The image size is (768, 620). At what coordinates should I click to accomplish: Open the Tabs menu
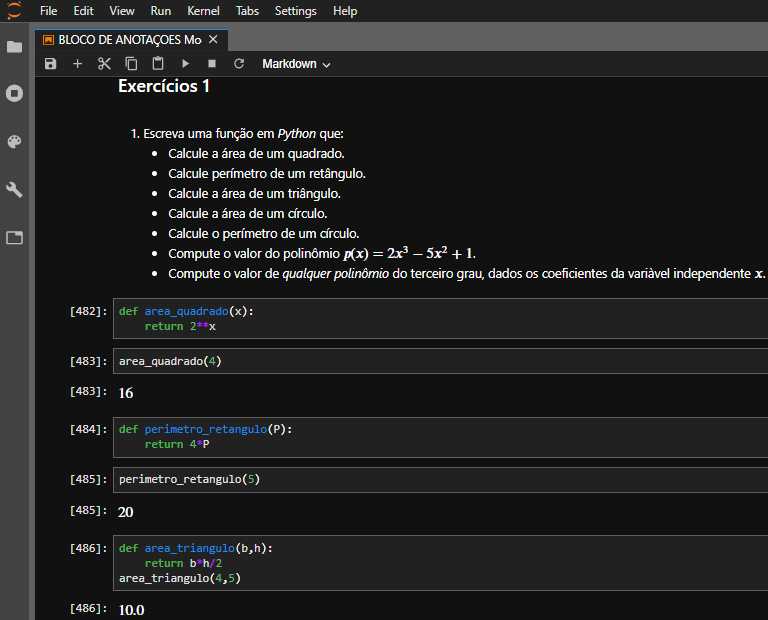[x=247, y=11]
